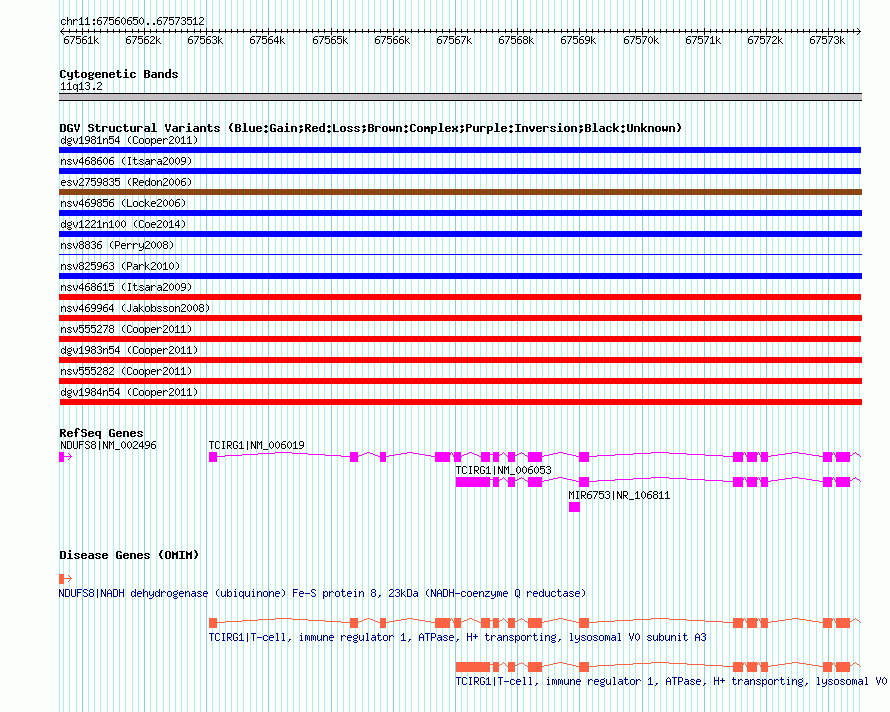Select the blue dgv1981n54 gain bar
This screenshot has height=712, width=890.
tap(460, 150)
